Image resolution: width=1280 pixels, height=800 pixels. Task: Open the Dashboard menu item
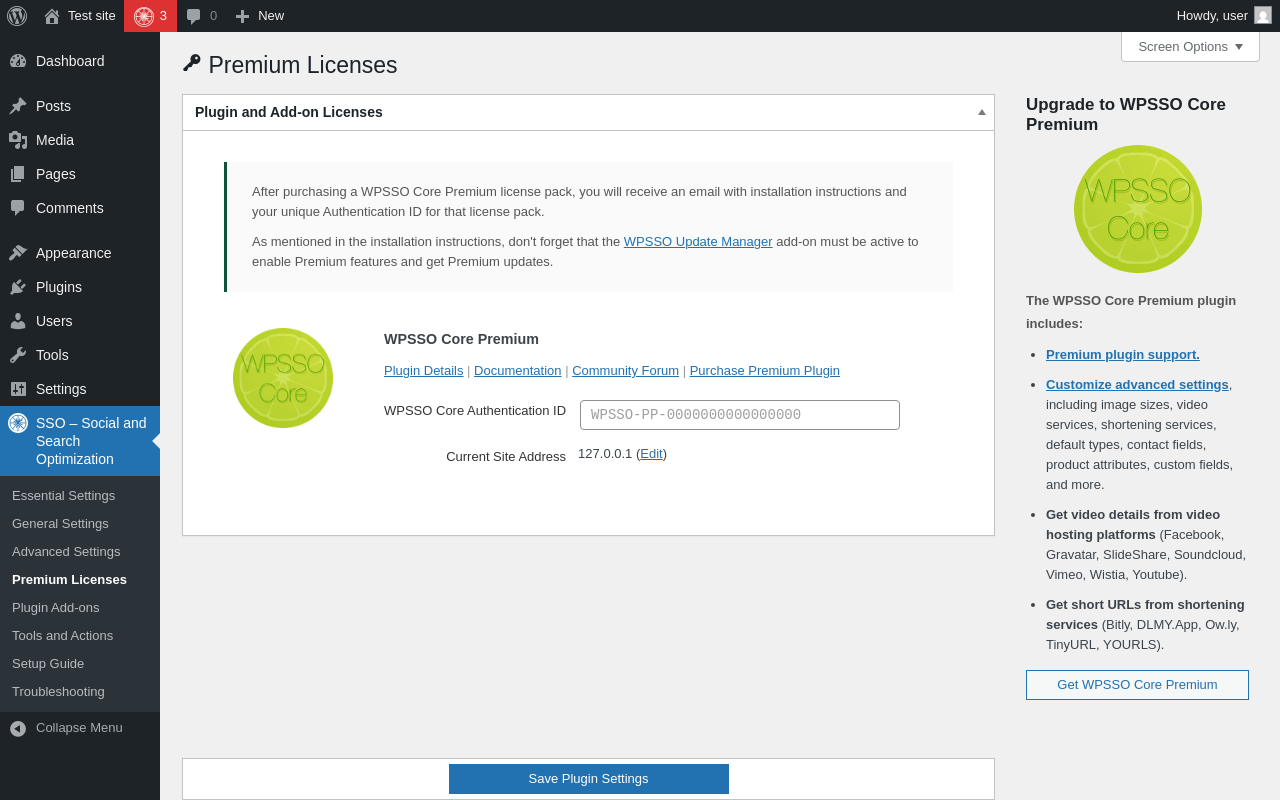coord(80,61)
